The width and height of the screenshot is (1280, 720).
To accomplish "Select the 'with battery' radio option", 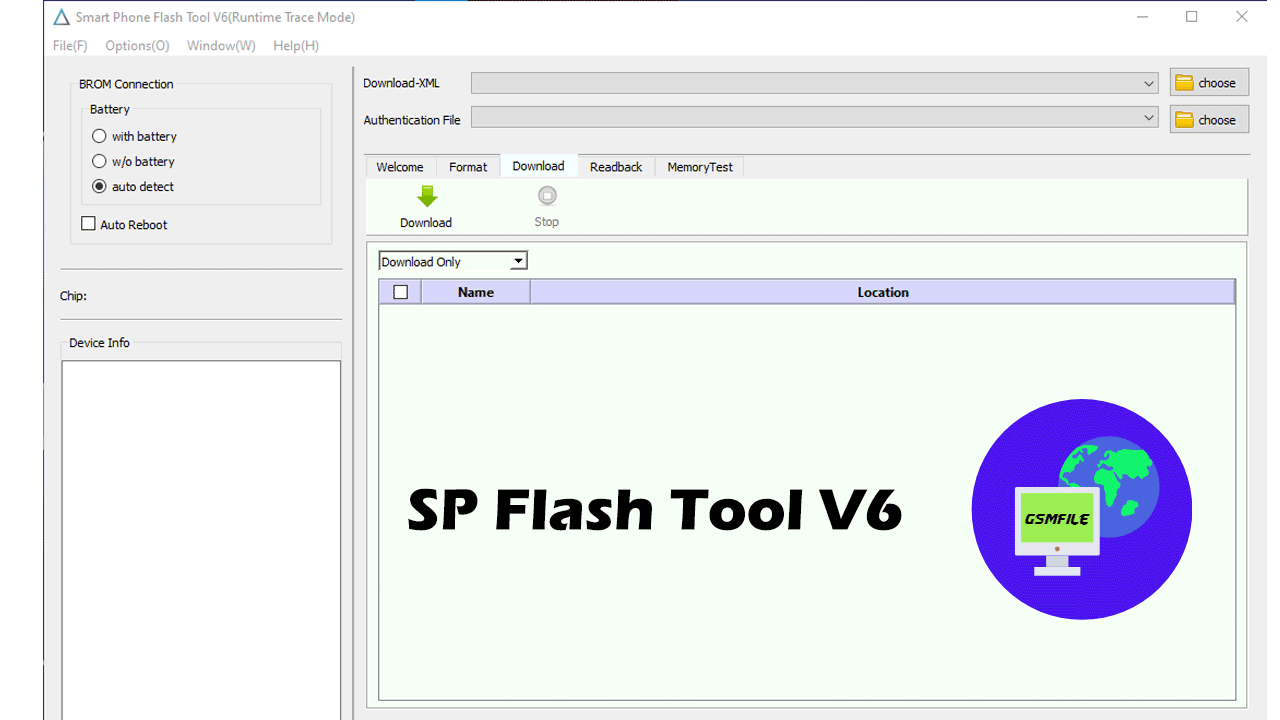I will pyautogui.click(x=99, y=136).
